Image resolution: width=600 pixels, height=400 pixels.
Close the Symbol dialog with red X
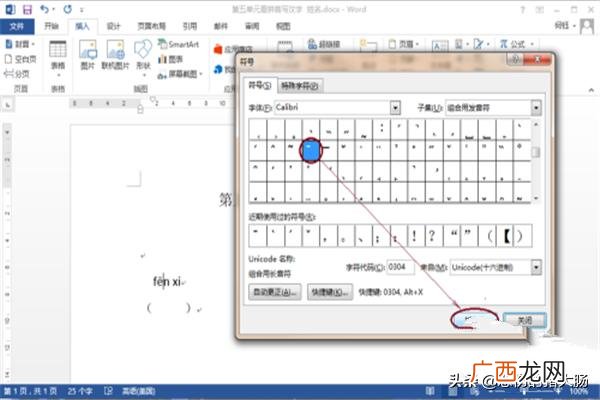538,60
